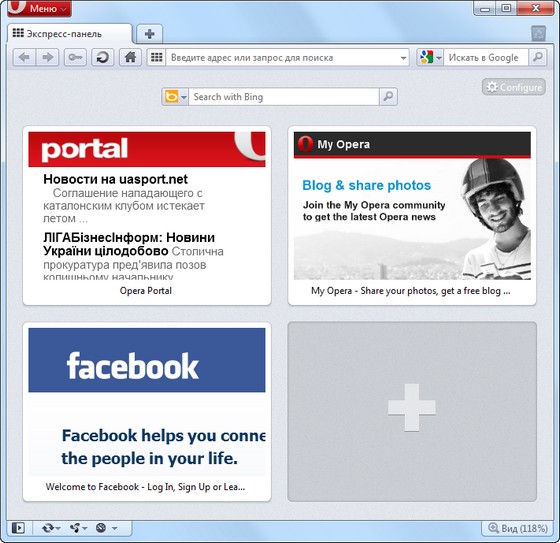The height and width of the screenshot is (543, 560).
Task: Go to the home page icon
Action: click(x=130, y=58)
